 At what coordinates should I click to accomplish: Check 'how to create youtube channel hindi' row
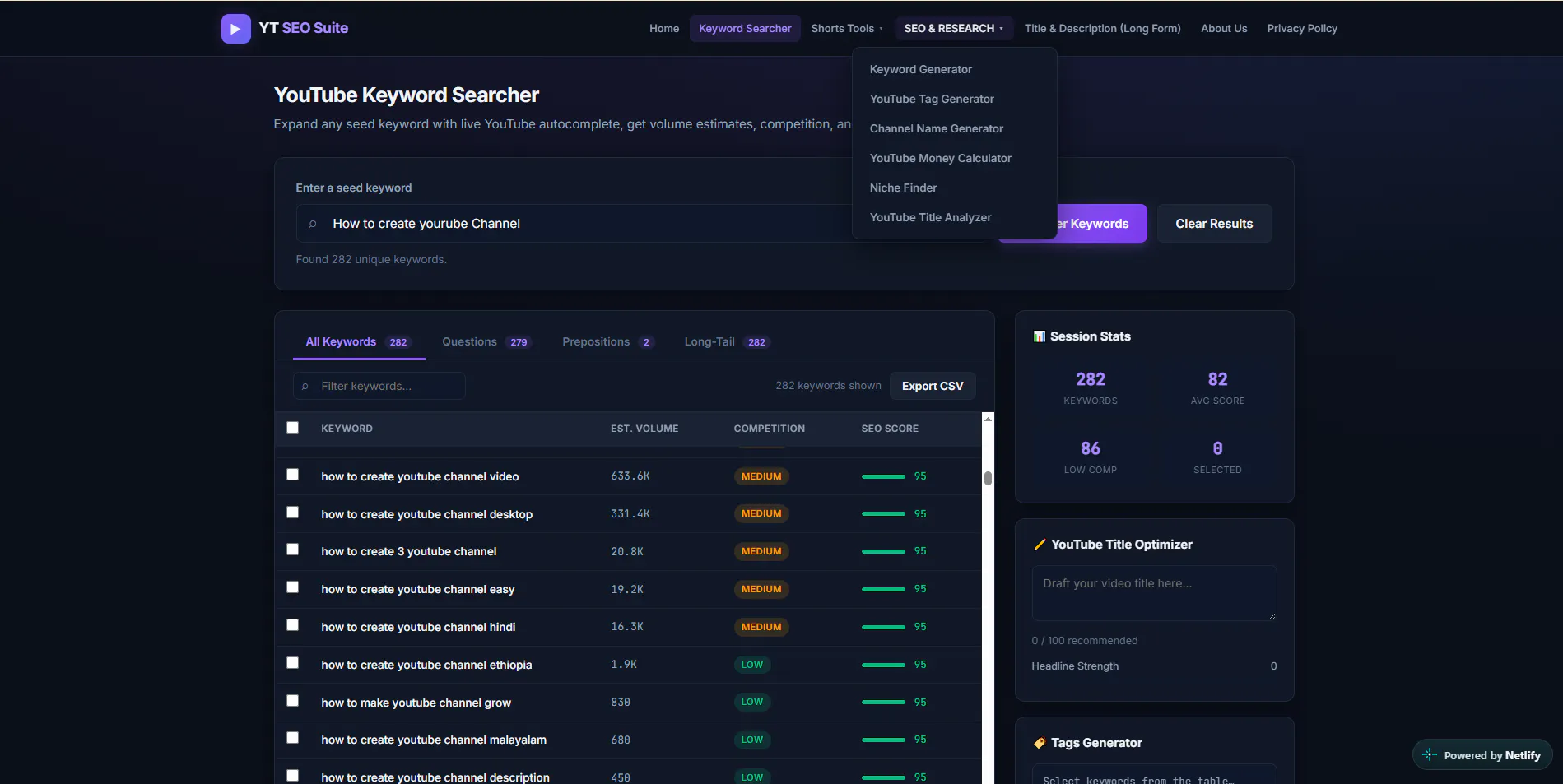[292, 625]
